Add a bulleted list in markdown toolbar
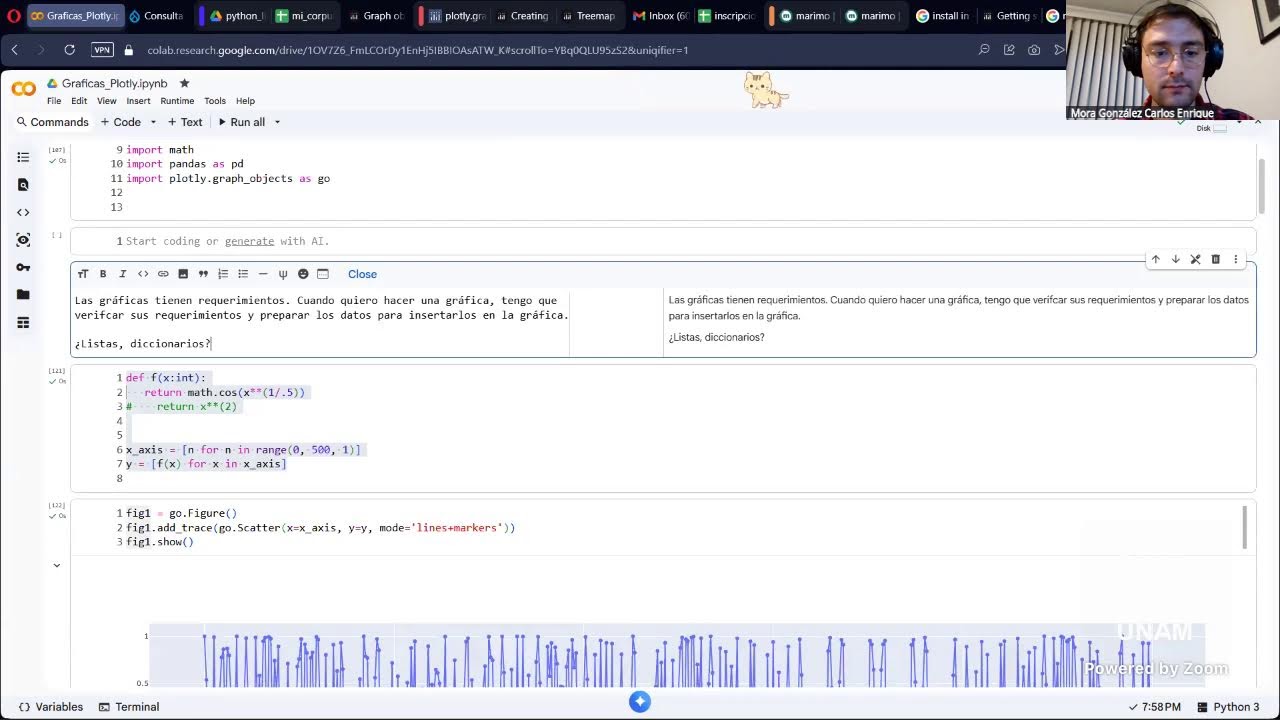The height and width of the screenshot is (720, 1280). (x=243, y=274)
